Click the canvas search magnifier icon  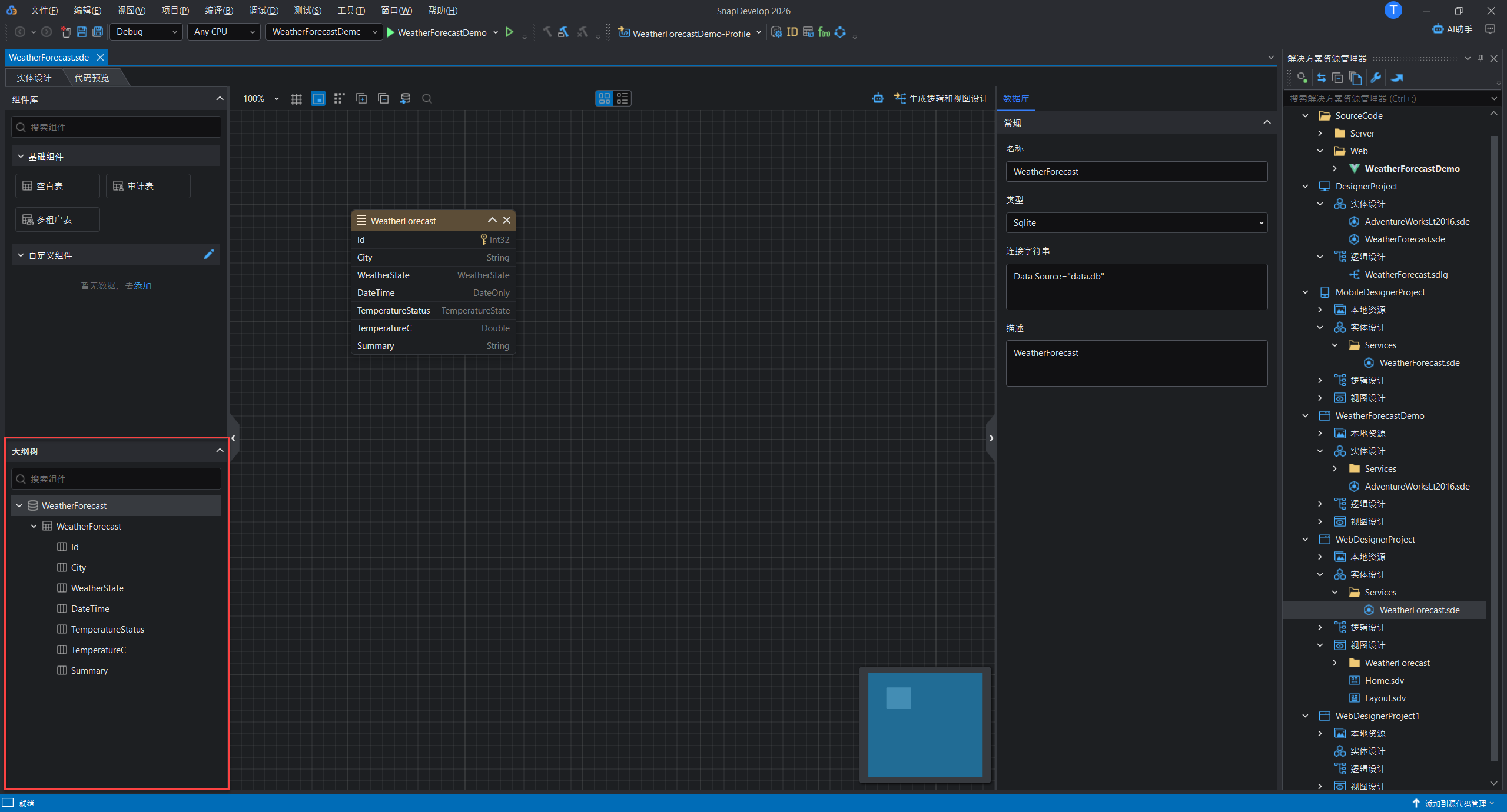[427, 99]
